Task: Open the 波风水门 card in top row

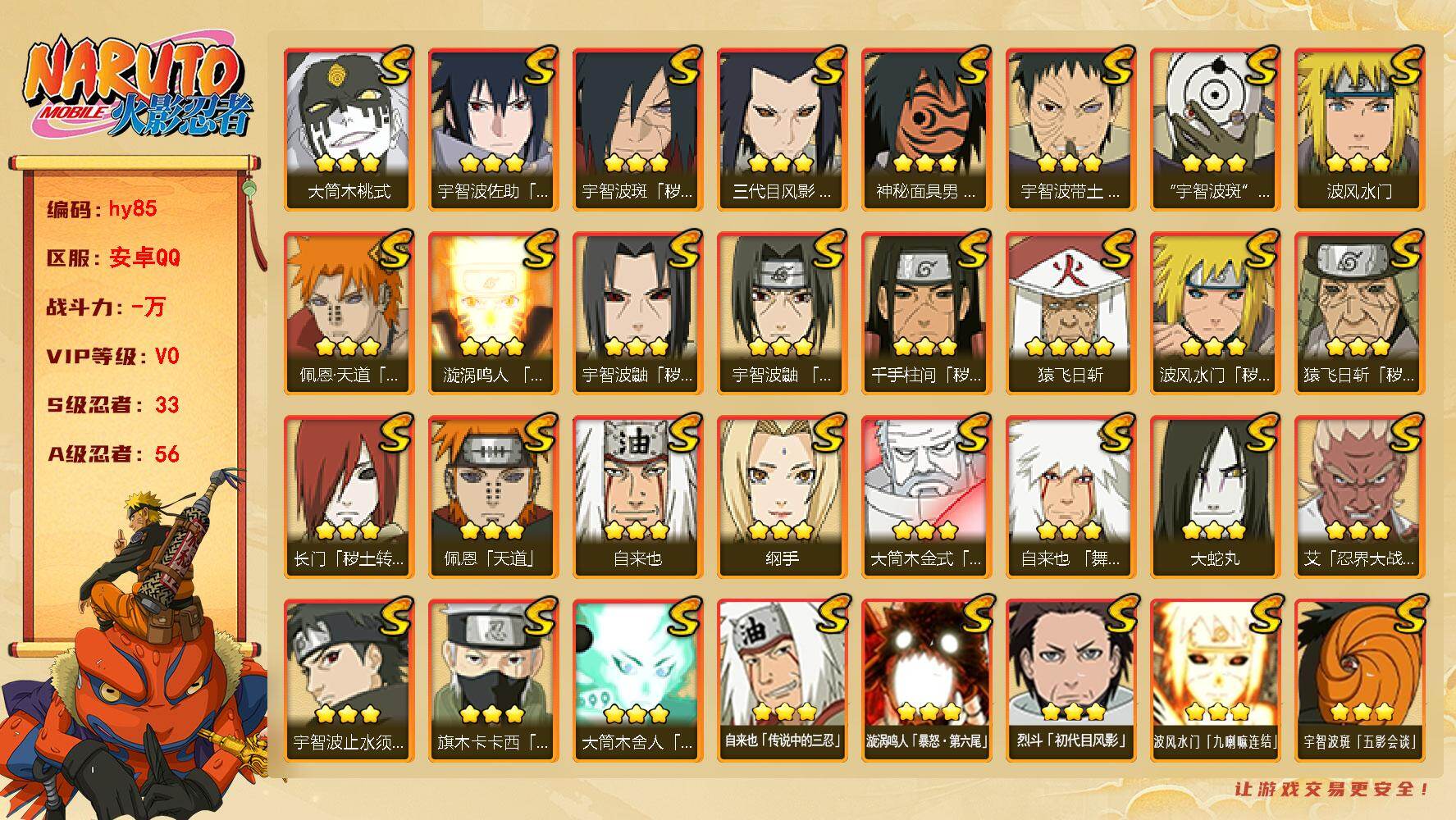Action: point(1359,129)
